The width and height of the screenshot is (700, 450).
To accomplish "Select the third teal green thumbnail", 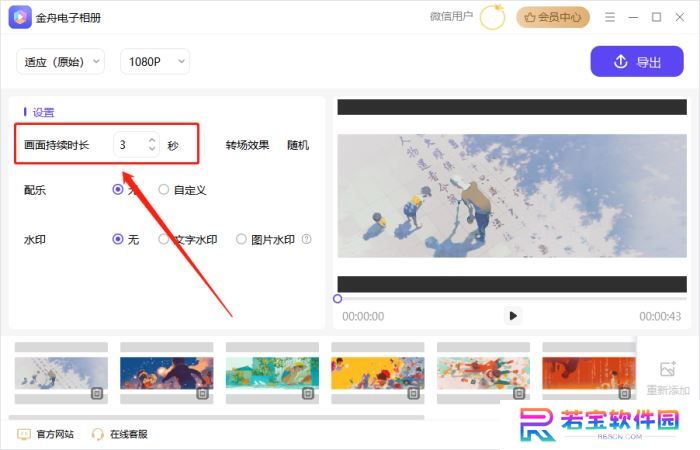I will click(272, 373).
